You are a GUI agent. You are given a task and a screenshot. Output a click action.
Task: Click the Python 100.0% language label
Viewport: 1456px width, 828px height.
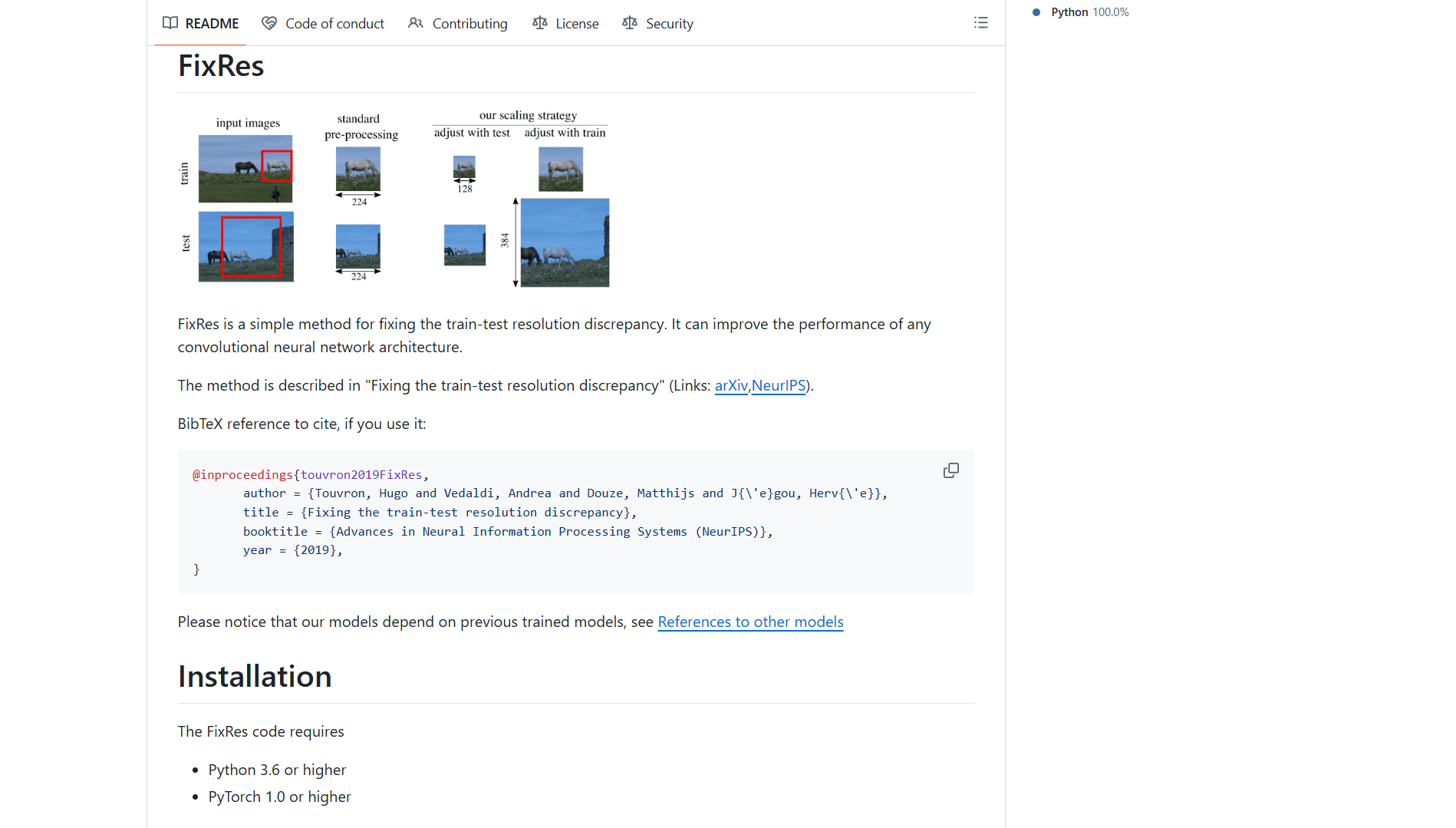point(1089,12)
